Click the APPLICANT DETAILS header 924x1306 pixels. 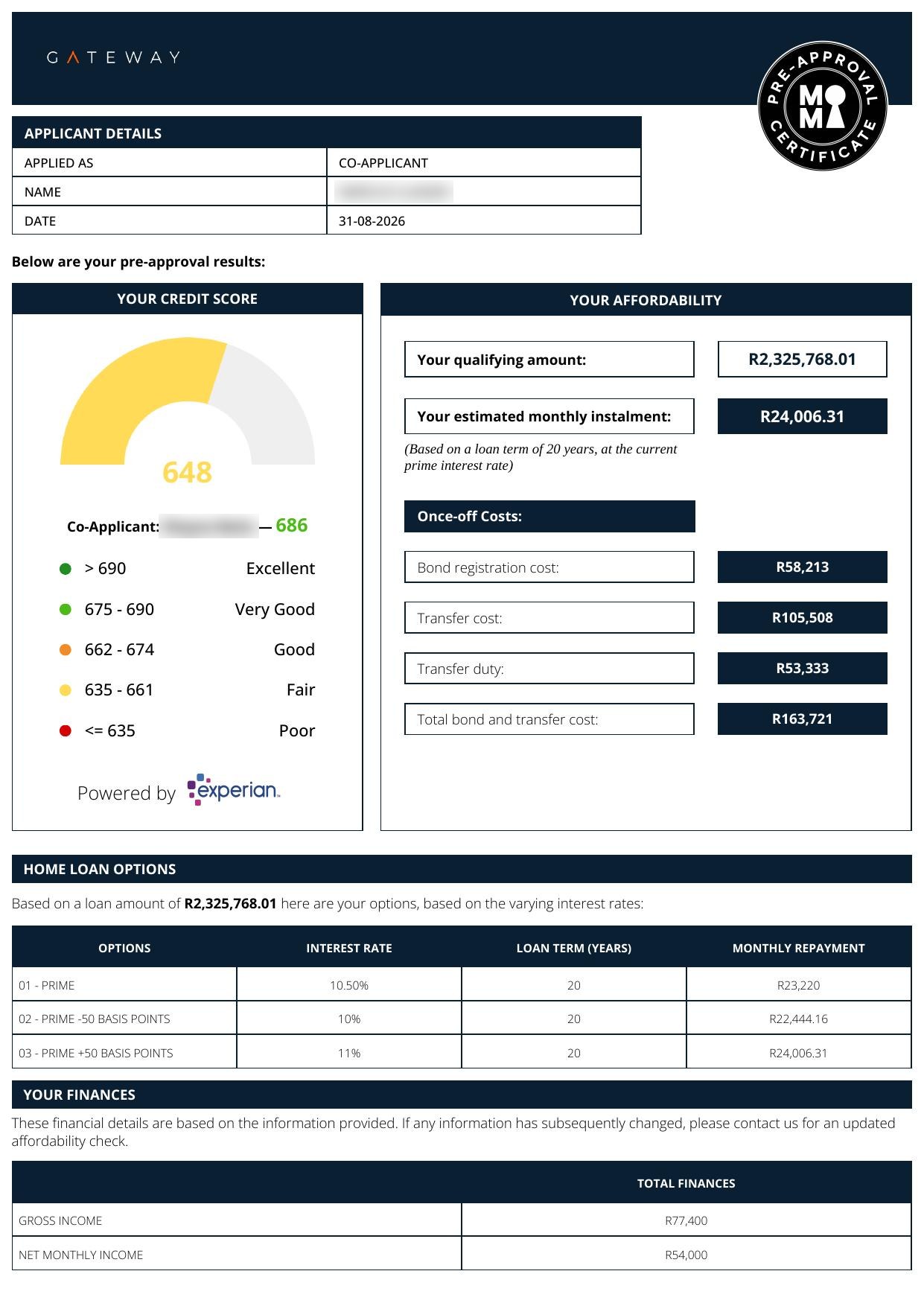pyautogui.click(x=327, y=133)
